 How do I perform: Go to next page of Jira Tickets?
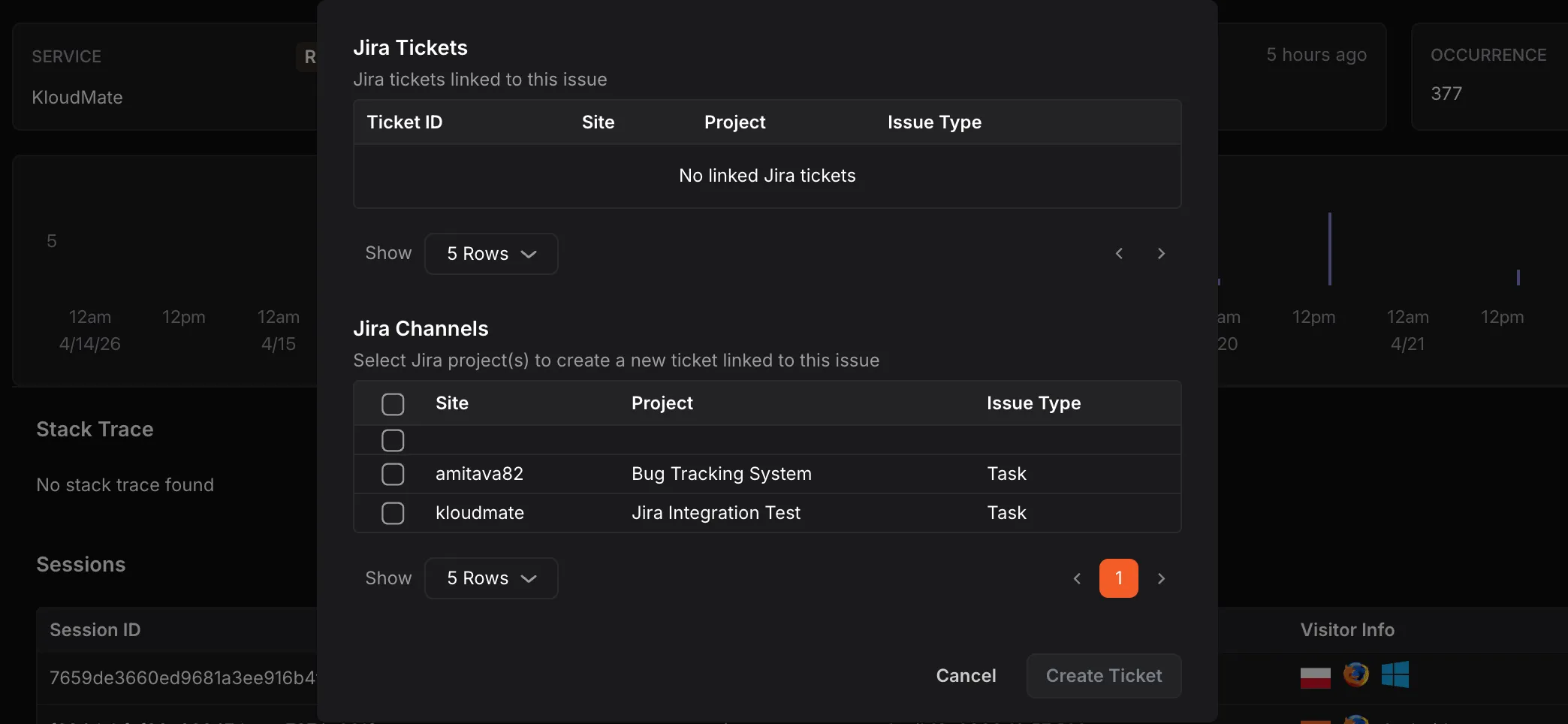tap(1161, 254)
